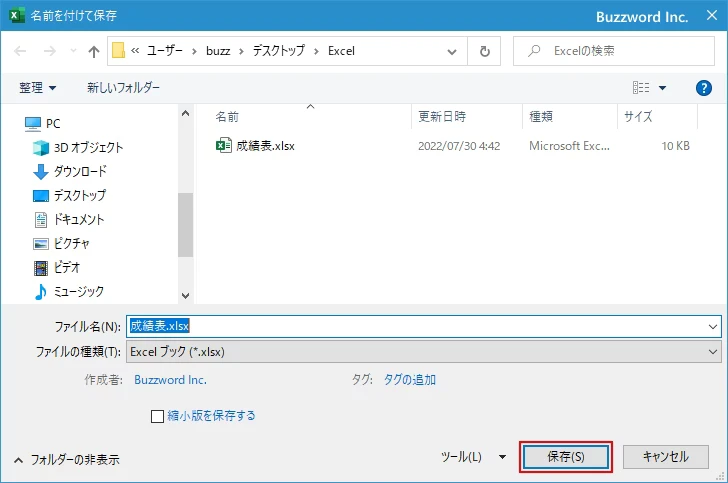The height and width of the screenshot is (483, 728).
Task: Click 新しいフォルダー in toolbar
Action: click(123, 88)
